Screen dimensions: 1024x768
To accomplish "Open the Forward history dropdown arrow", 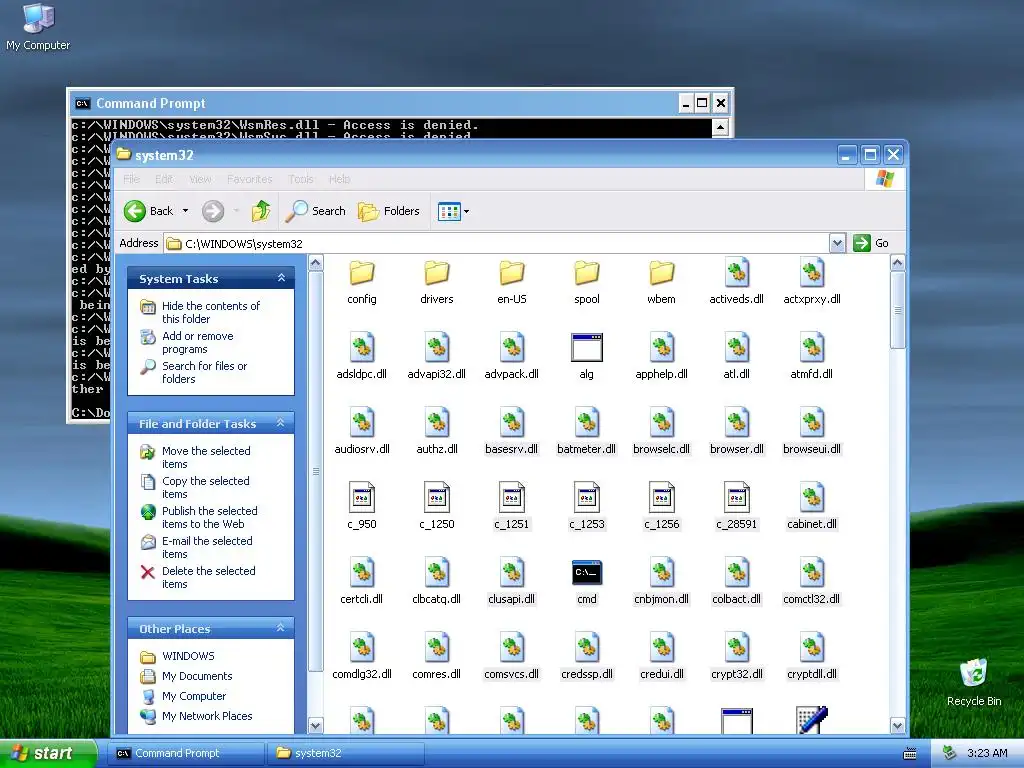I will [236, 211].
